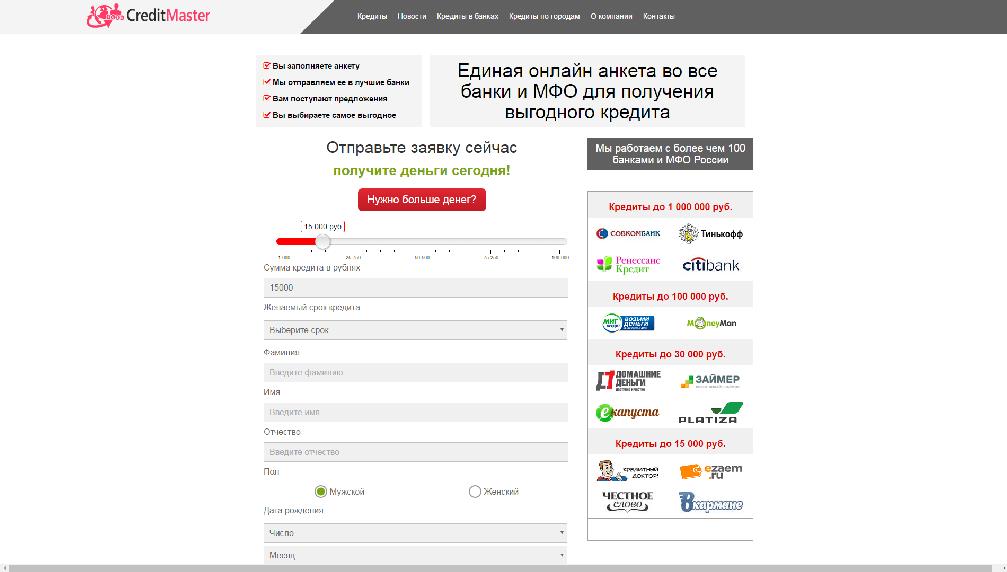
Task: Click the Renaissance Credit logo
Action: tap(627, 264)
